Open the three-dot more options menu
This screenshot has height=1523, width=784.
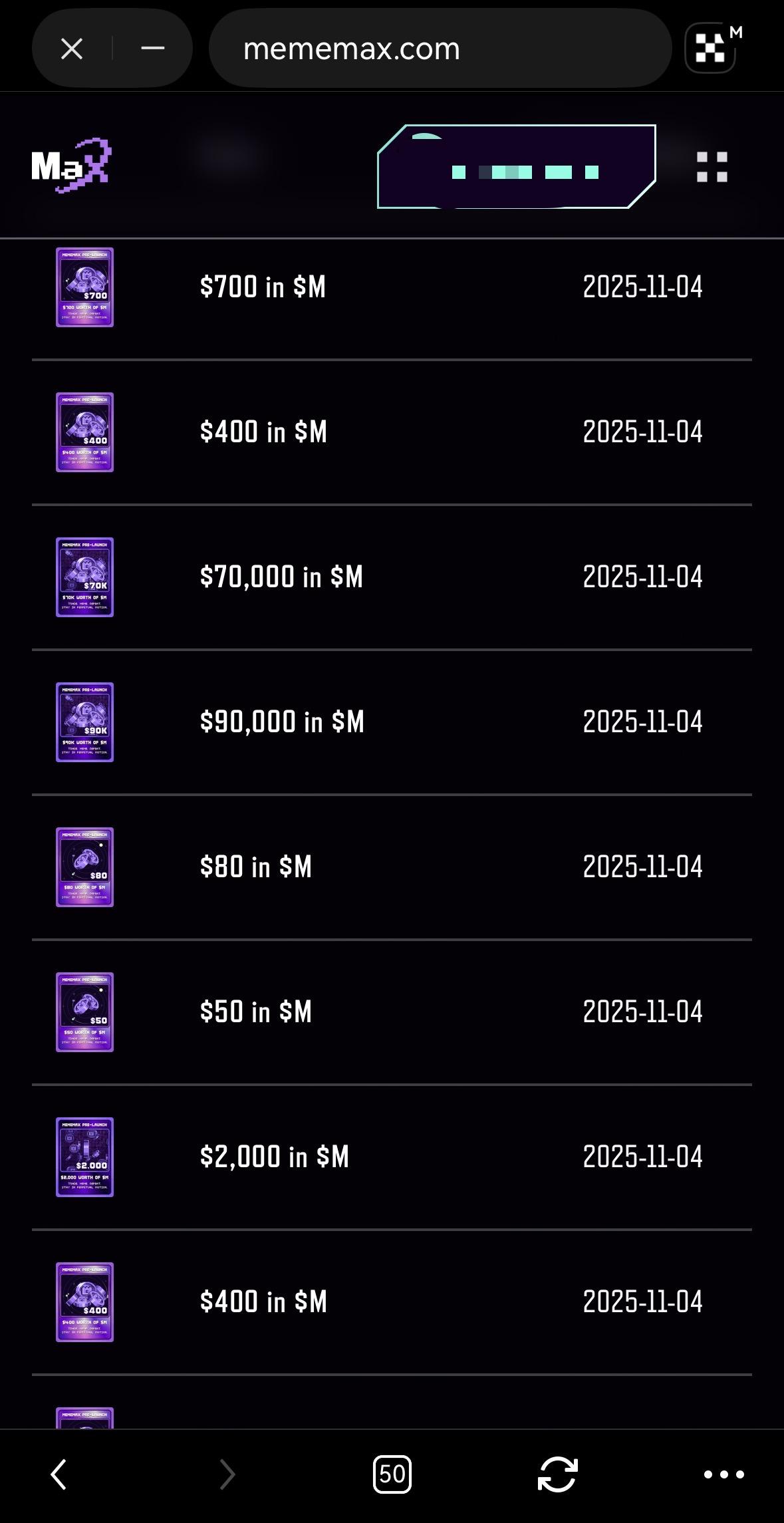(x=723, y=1474)
